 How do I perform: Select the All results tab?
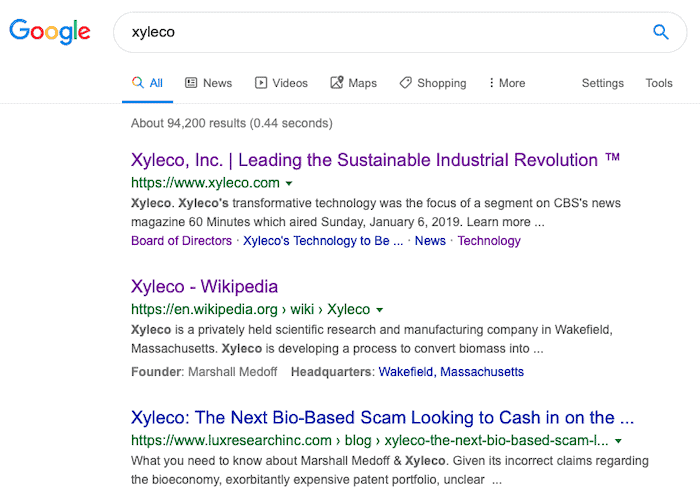pyautogui.click(x=147, y=83)
